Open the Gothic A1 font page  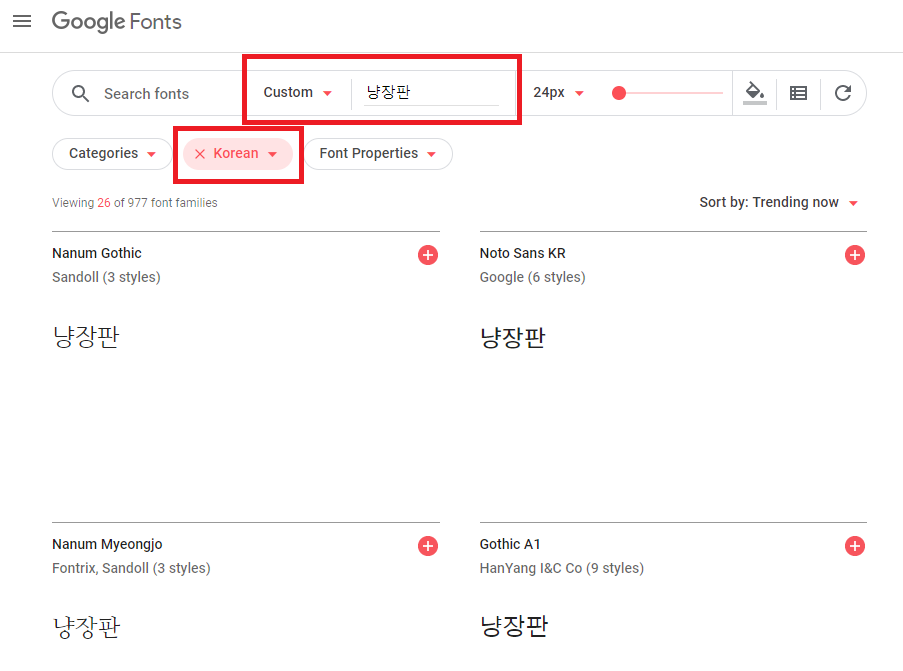510,544
